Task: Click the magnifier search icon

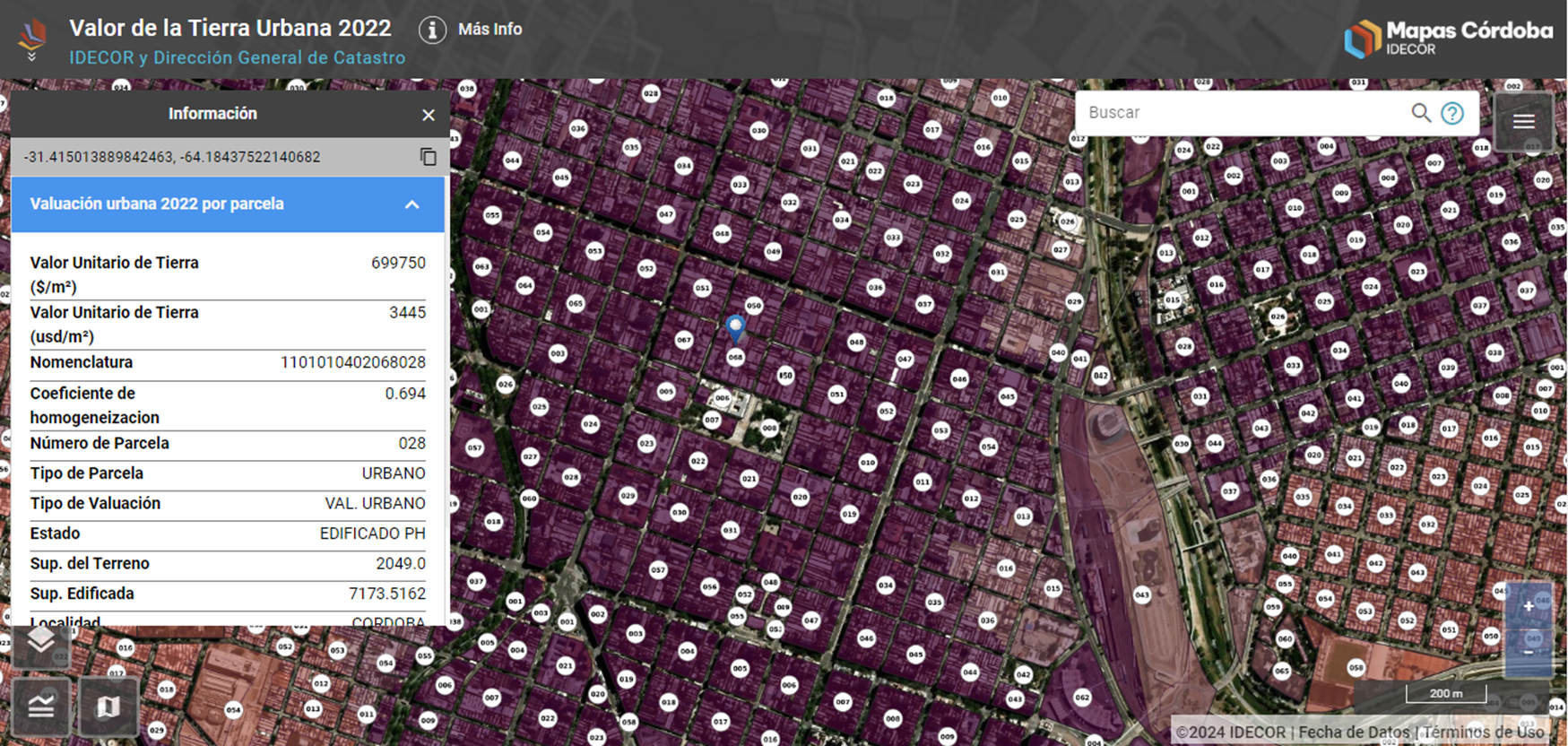Action: coord(1420,113)
